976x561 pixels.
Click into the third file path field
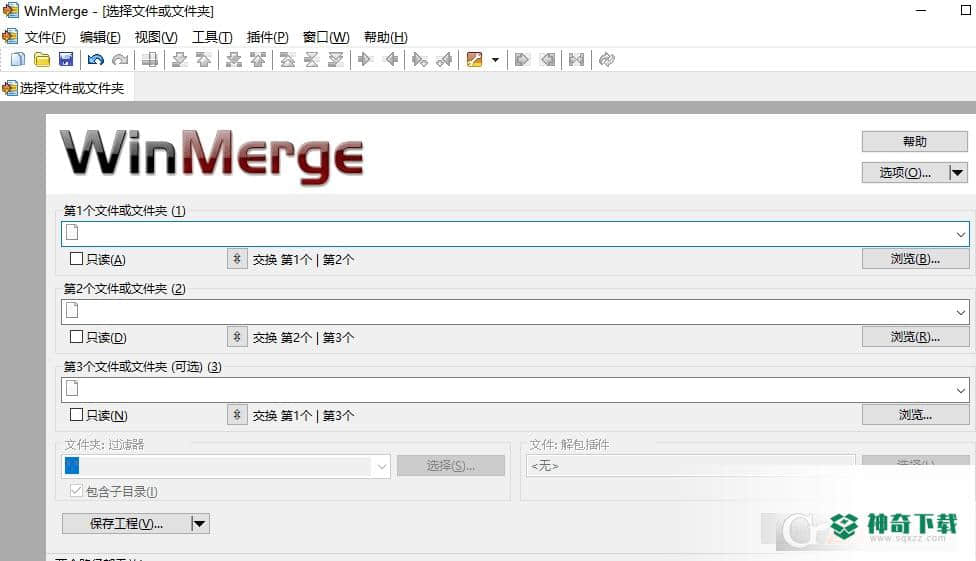tap(515, 390)
